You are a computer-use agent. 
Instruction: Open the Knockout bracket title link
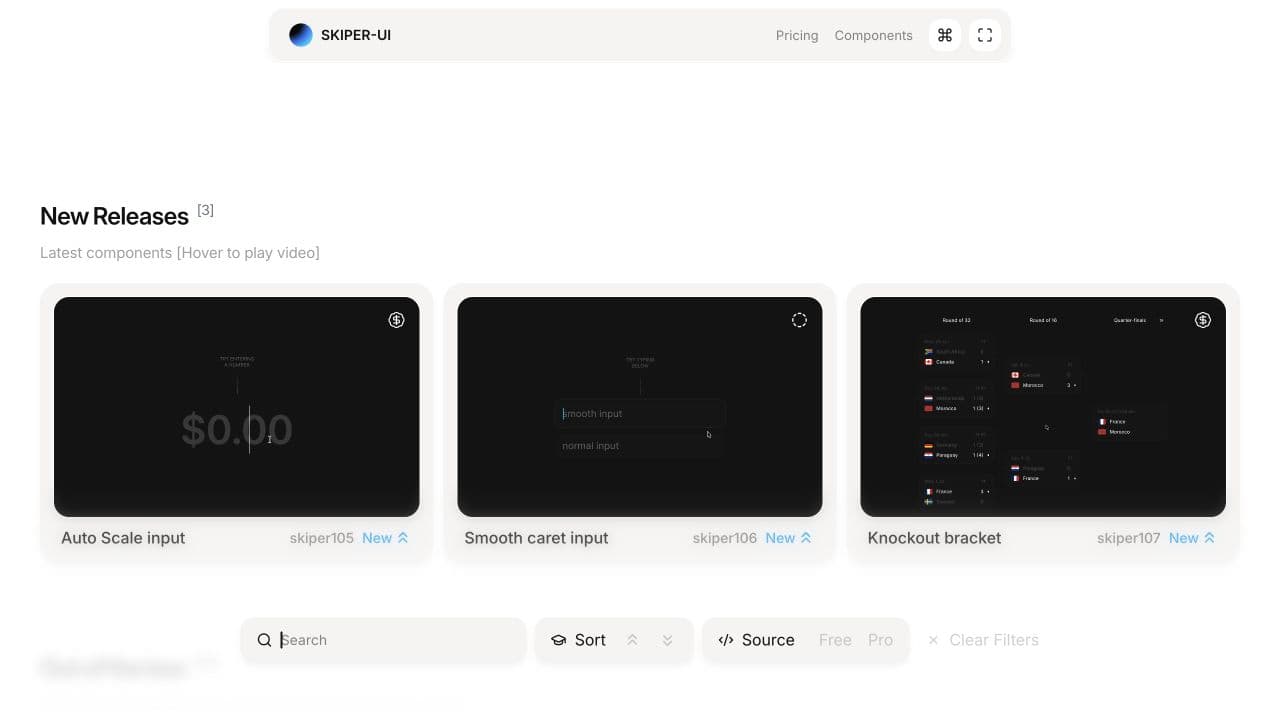[x=934, y=538]
